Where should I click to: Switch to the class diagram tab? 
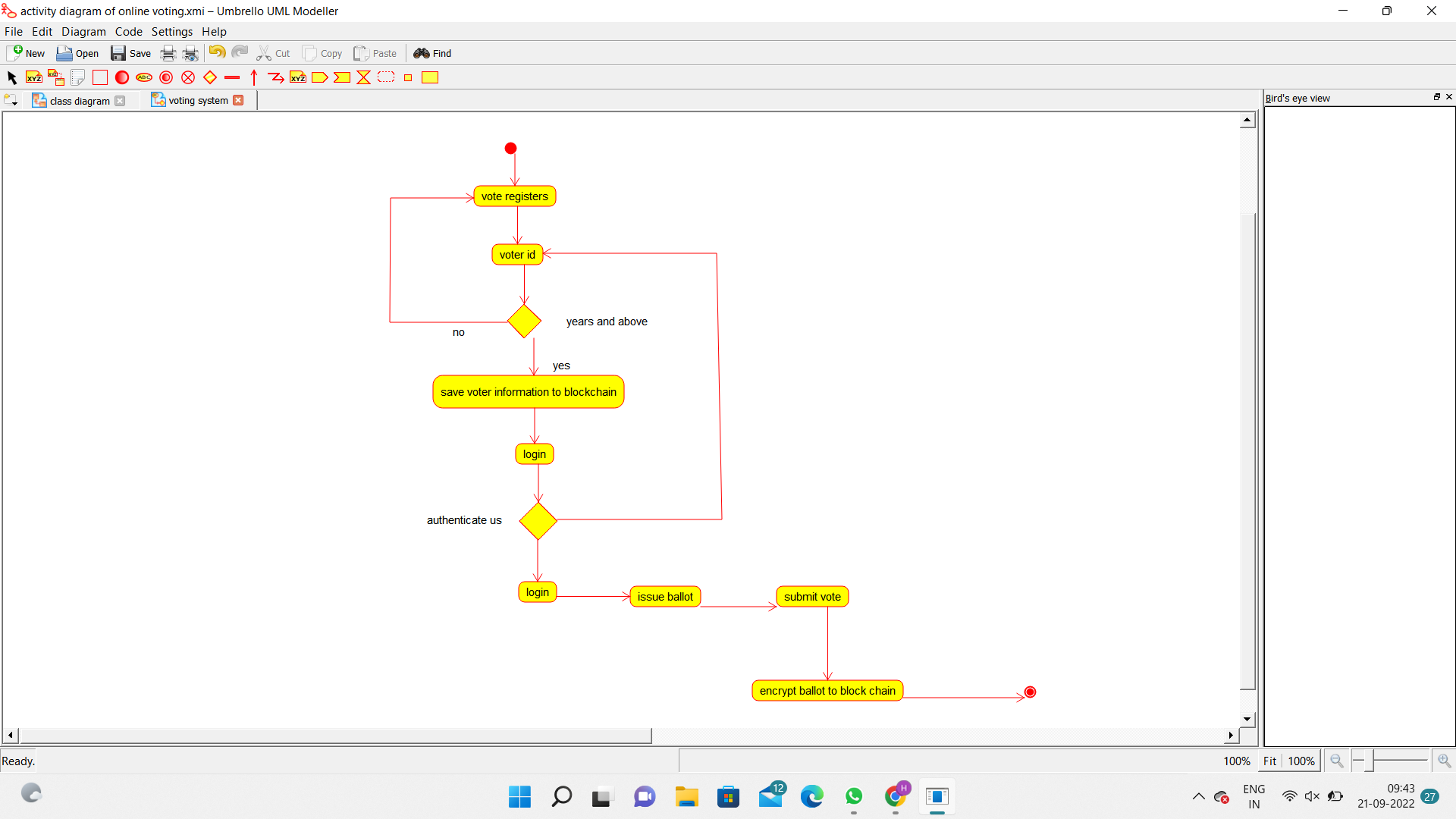point(79,101)
